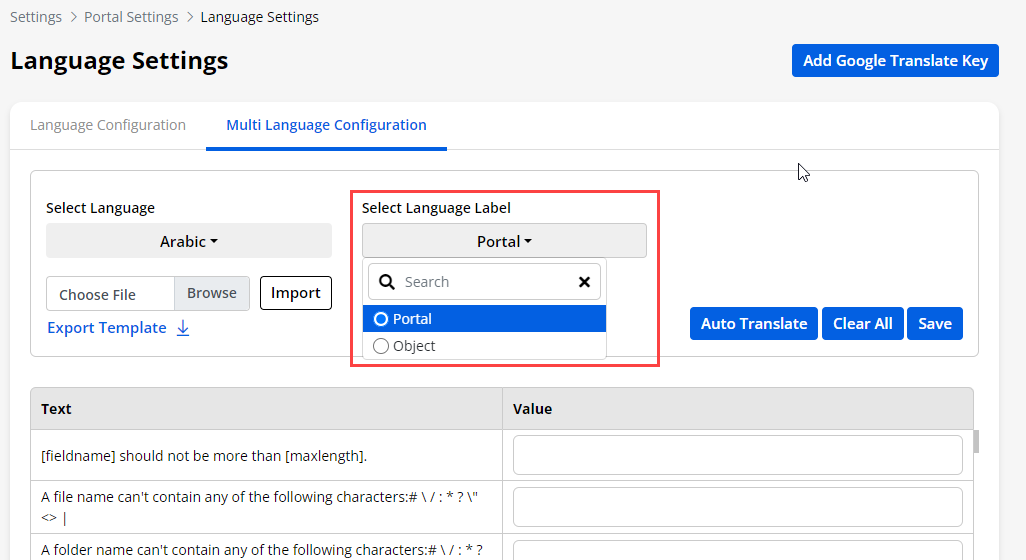
Task: Click the download arrow beside Export Template
Action: (183, 328)
